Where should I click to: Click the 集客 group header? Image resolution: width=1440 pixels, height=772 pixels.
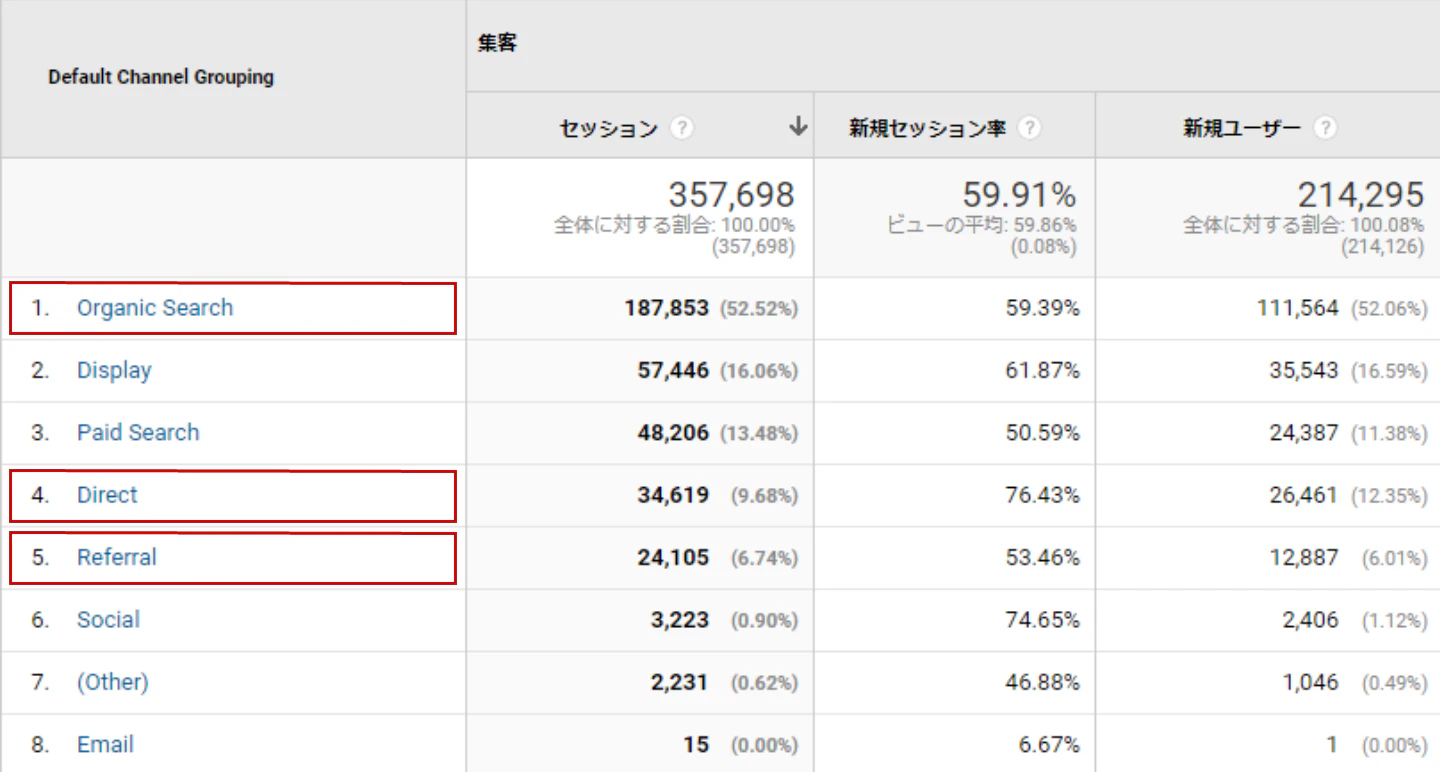click(x=497, y=44)
